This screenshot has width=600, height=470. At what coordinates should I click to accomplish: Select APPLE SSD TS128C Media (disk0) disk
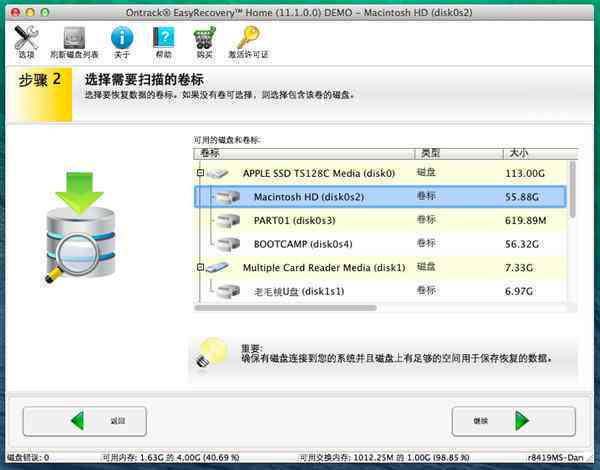[x=380, y=173]
